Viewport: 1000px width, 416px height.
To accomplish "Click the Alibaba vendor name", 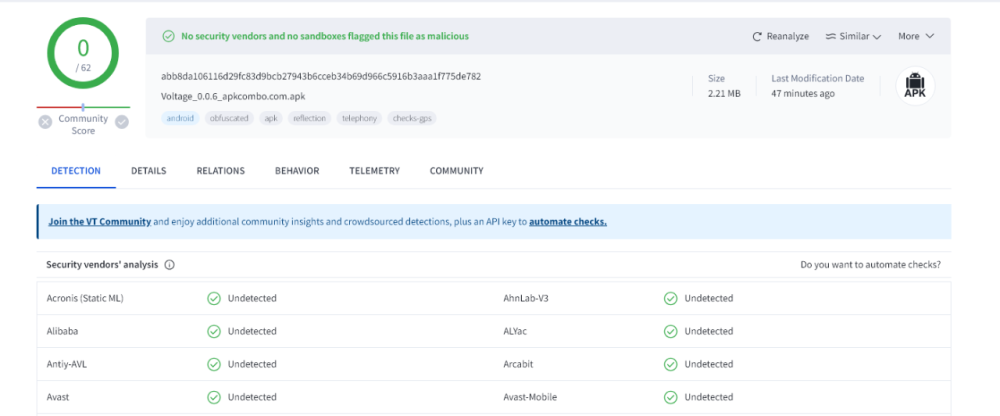I will [x=62, y=331].
